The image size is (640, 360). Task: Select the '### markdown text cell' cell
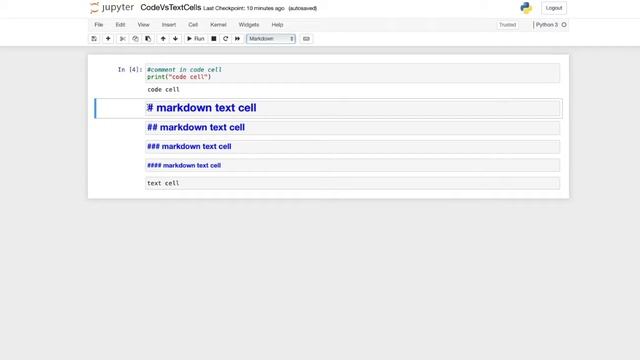(x=353, y=147)
